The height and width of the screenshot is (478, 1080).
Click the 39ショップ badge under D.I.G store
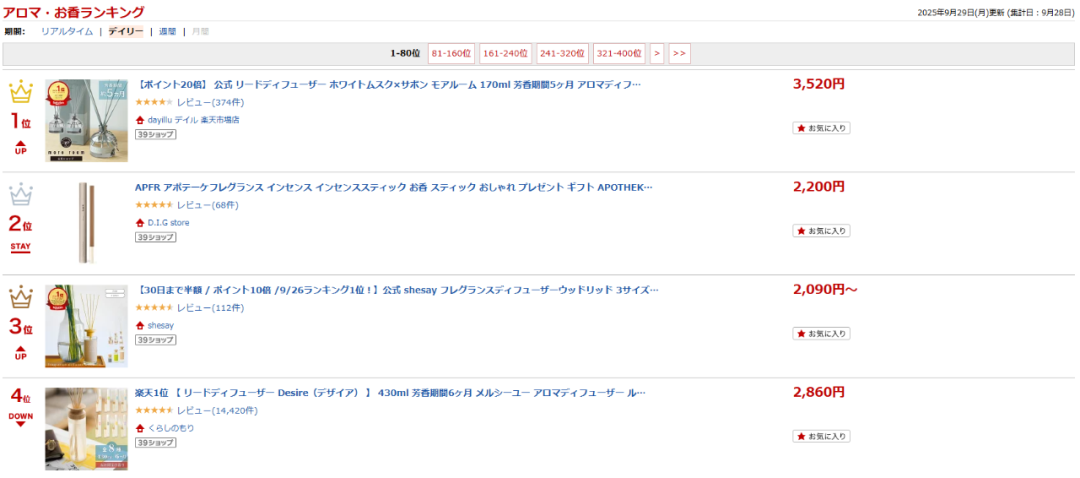[x=155, y=237]
